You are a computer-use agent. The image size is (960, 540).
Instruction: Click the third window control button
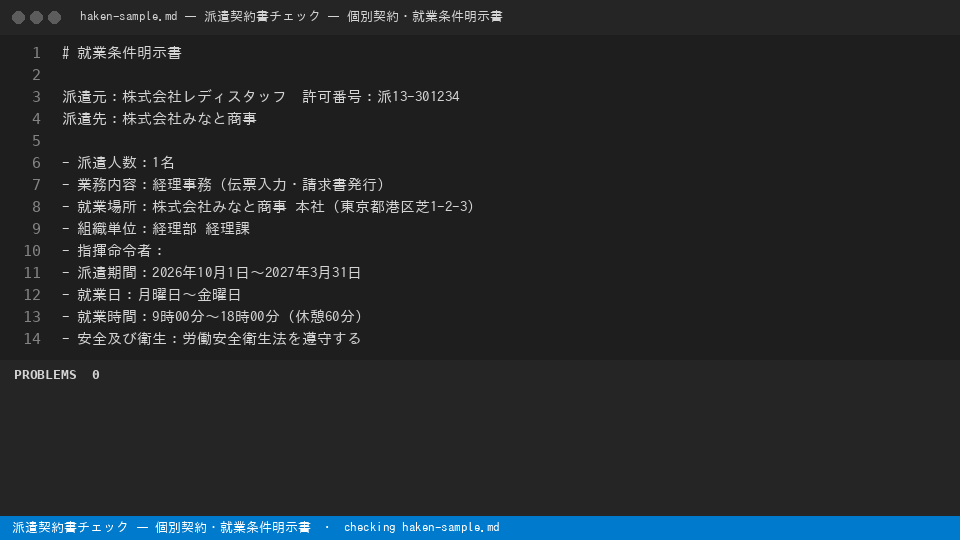[x=54, y=17]
